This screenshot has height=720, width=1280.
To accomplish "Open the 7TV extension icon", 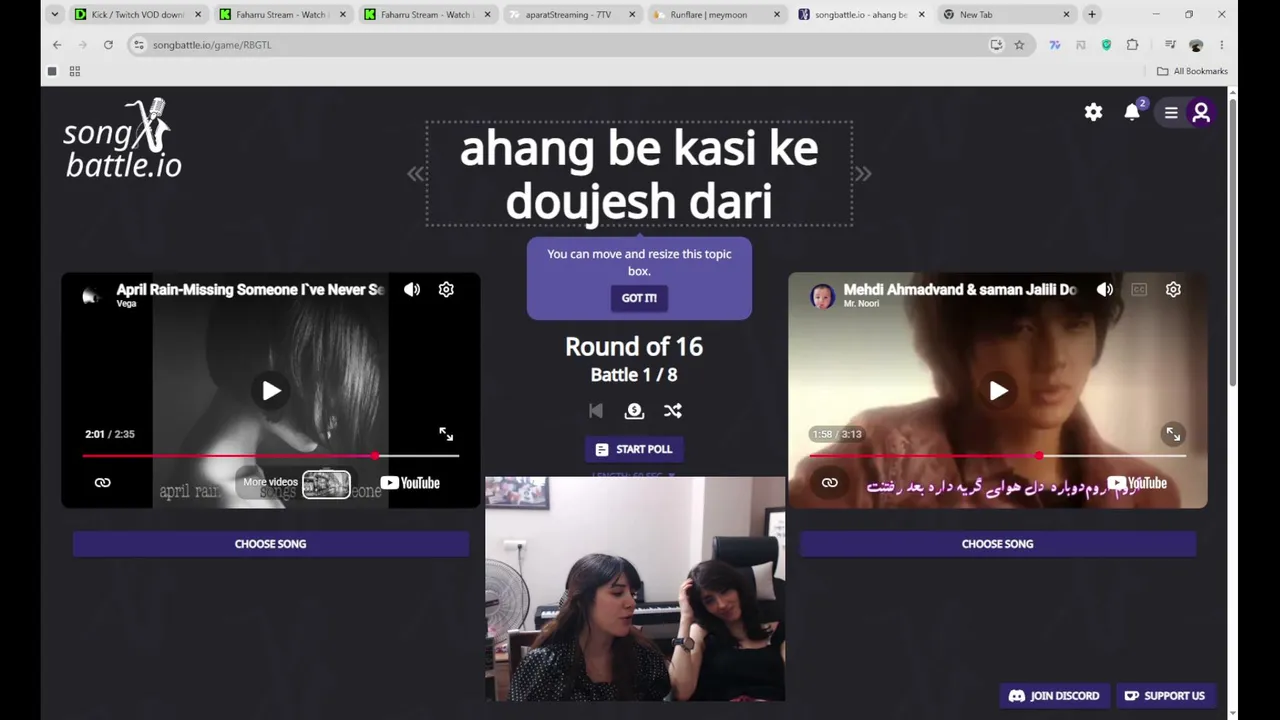I will tap(1055, 45).
